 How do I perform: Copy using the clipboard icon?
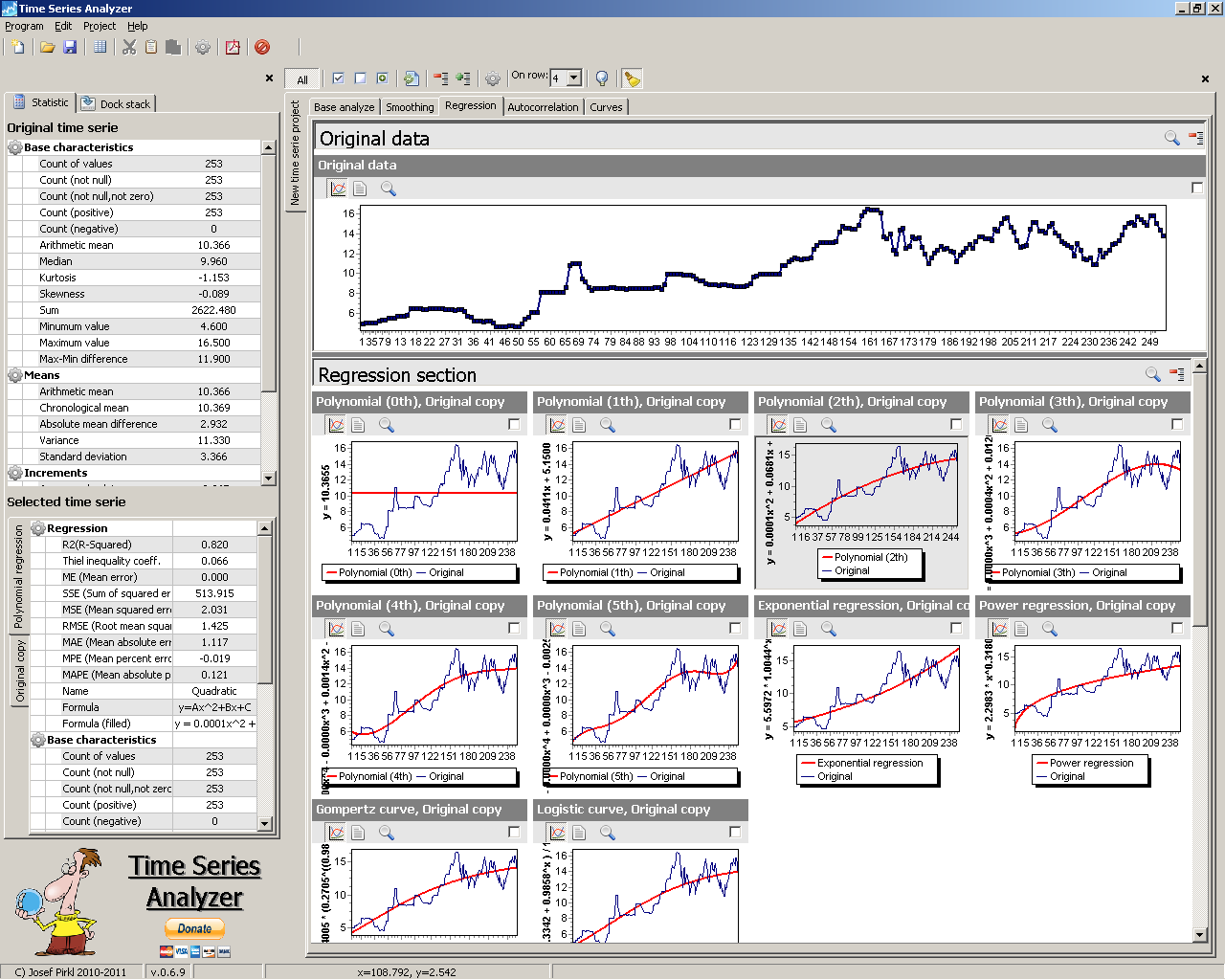(x=151, y=47)
